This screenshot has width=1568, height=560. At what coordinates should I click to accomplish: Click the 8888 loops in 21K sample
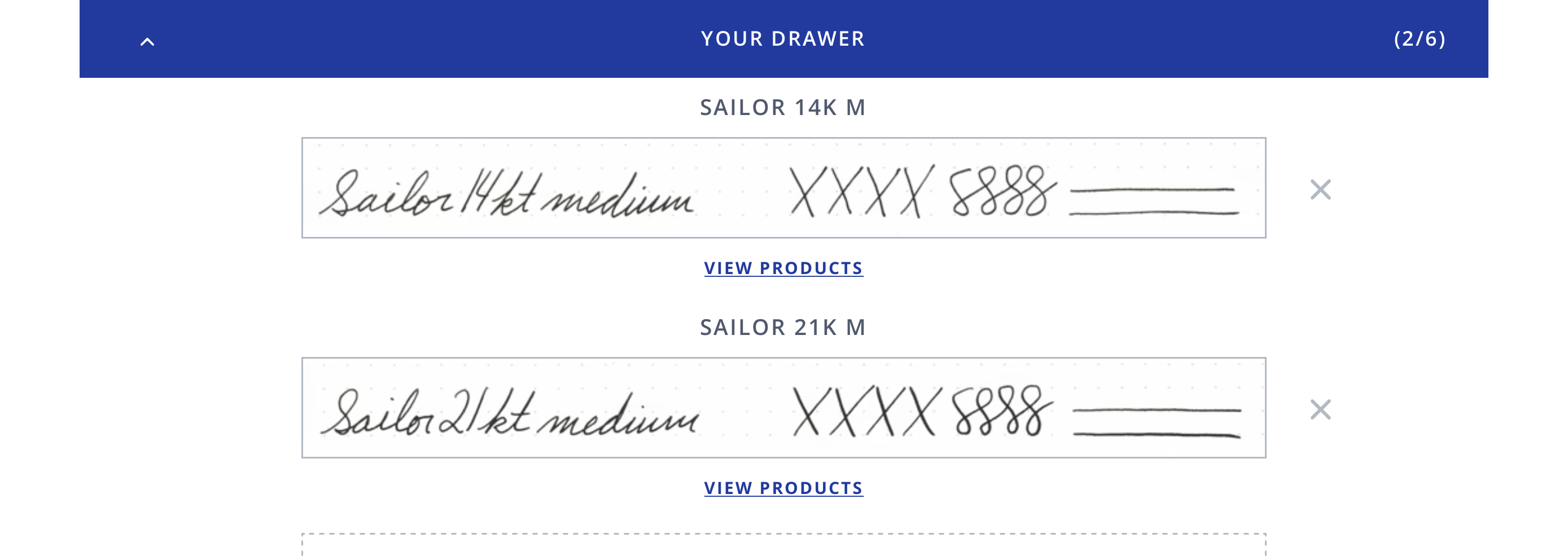point(1002,411)
